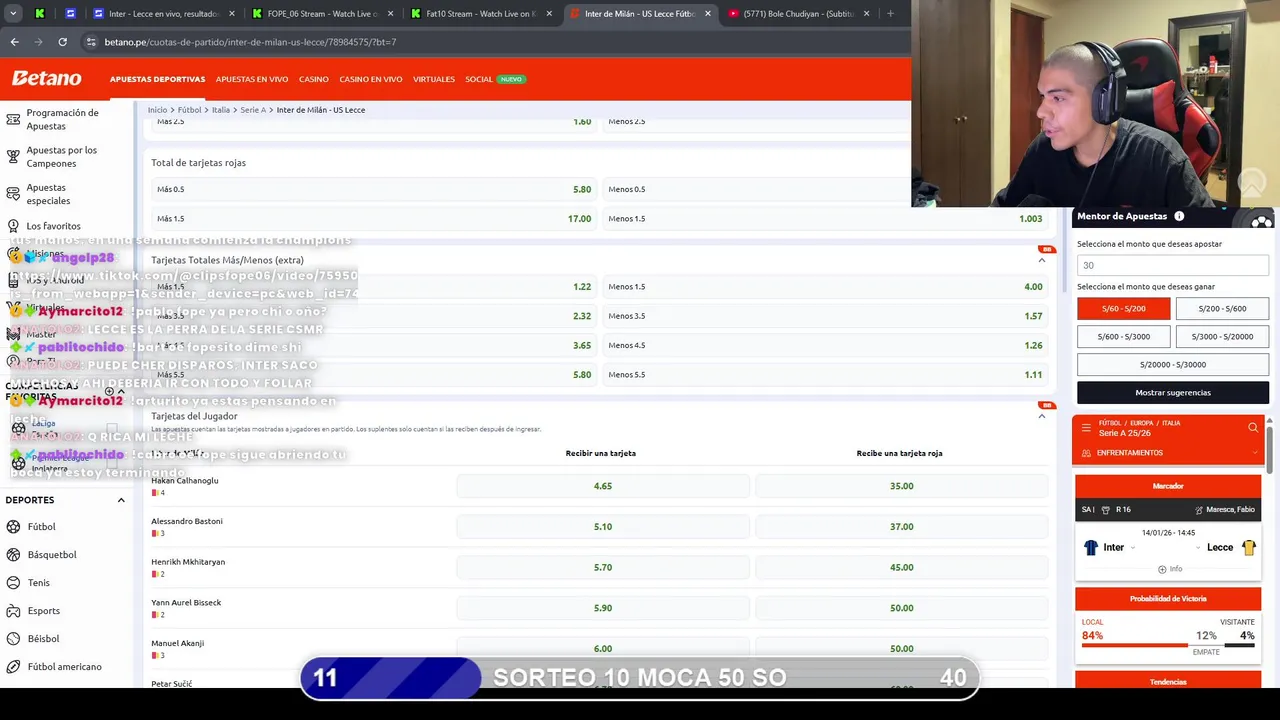1280x720 pixels.
Task: Pick Manuel Akanji card odds 6.00
Action: (603, 649)
